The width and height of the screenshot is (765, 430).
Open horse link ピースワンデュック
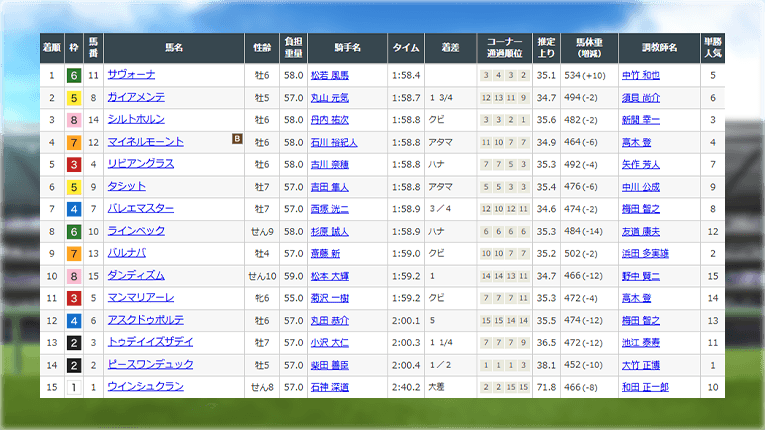(x=150, y=364)
